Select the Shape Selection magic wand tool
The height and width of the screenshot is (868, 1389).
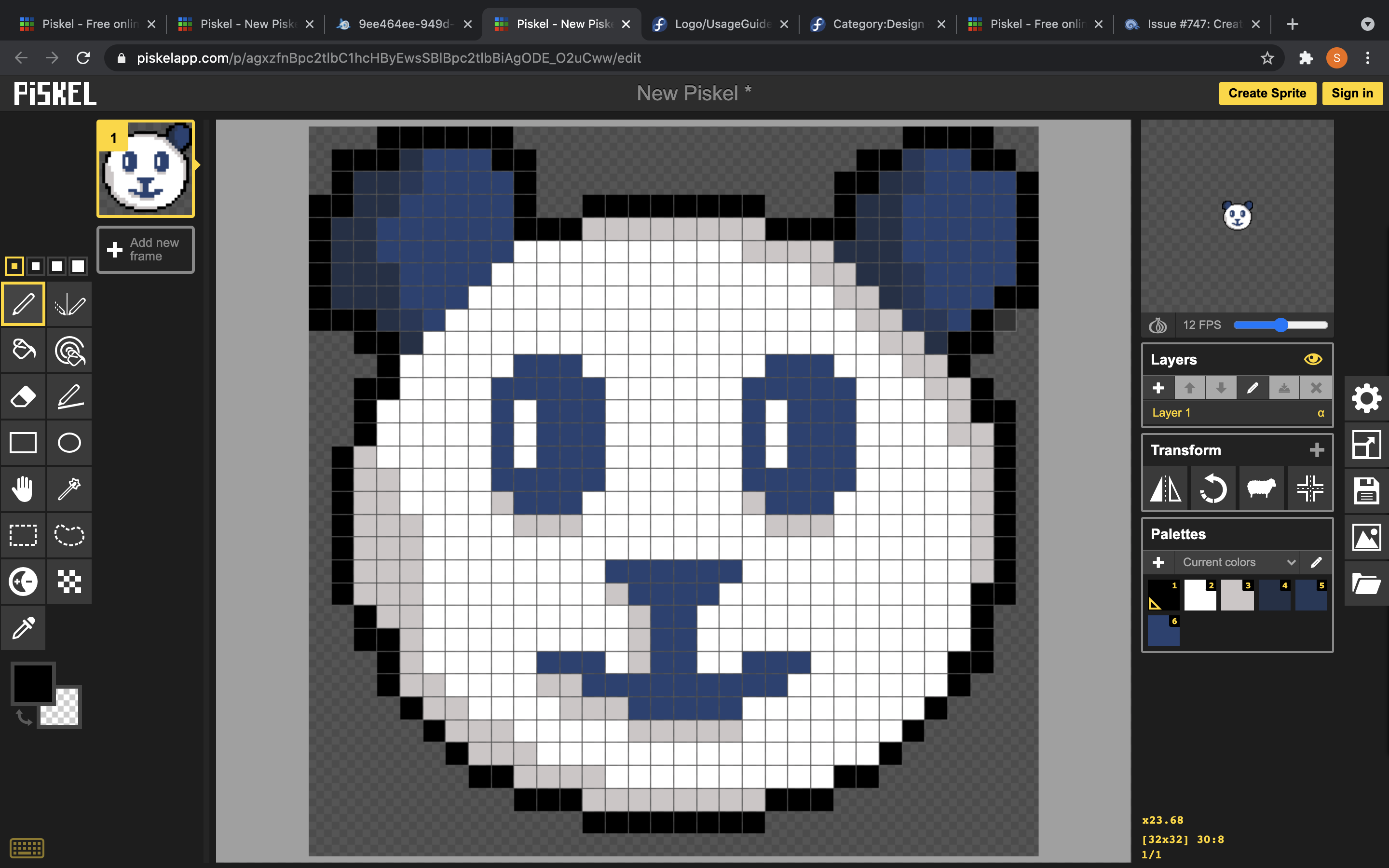point(69,489)
